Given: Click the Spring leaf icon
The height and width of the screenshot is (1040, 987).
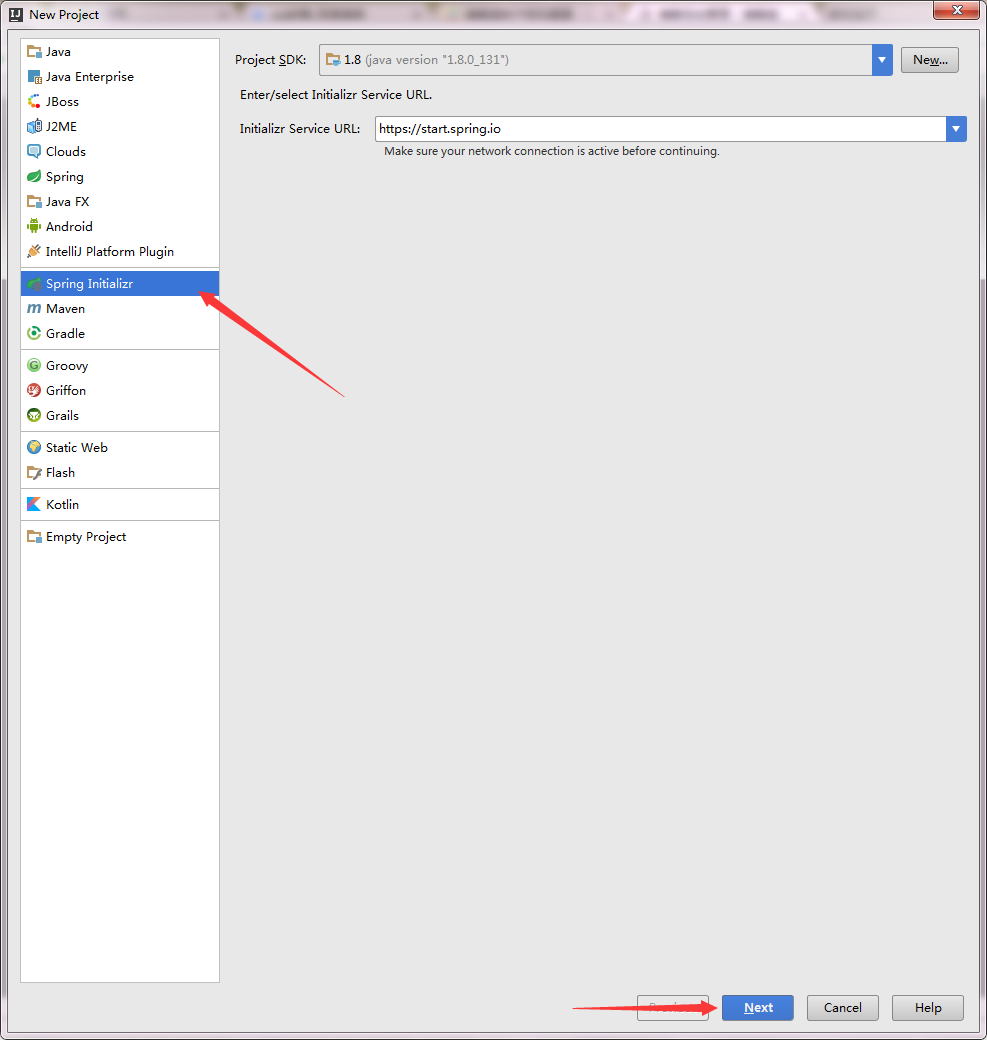Looking at the screenshot, I should [34, 176].
